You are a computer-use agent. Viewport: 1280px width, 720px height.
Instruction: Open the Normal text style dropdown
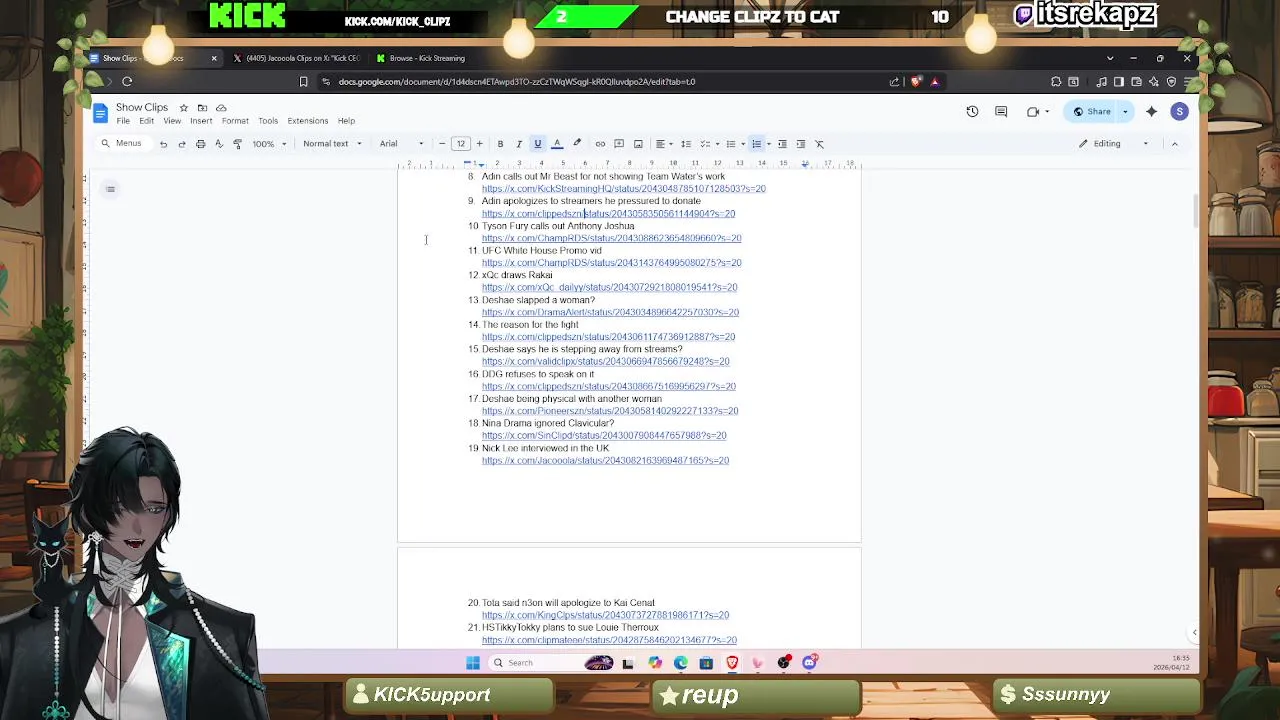(x=332, y=144)
